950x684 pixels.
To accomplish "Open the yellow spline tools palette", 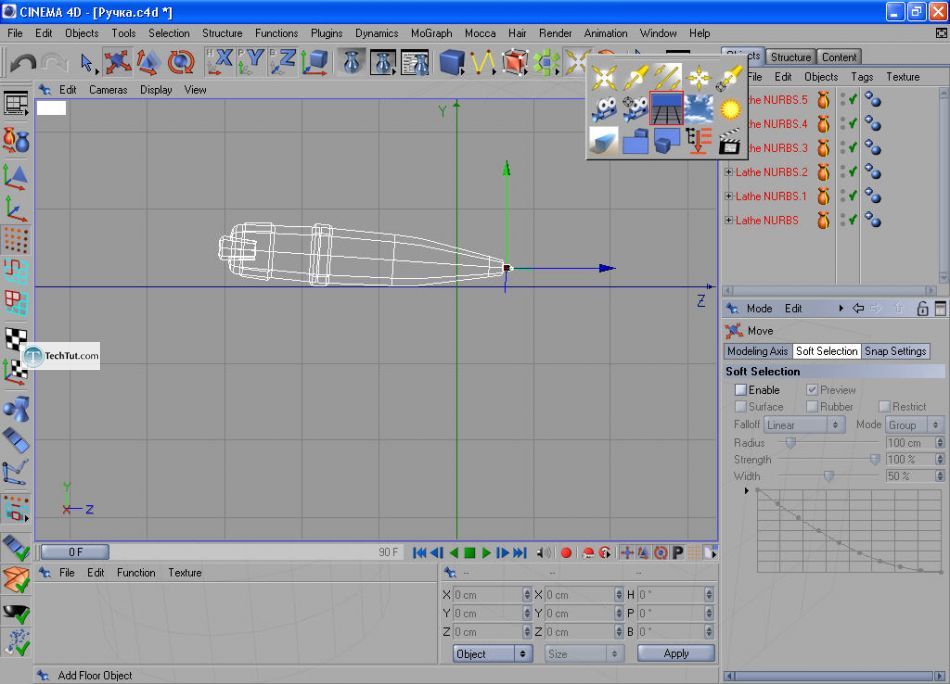I will pyautogui.click(x=483, y=62).
